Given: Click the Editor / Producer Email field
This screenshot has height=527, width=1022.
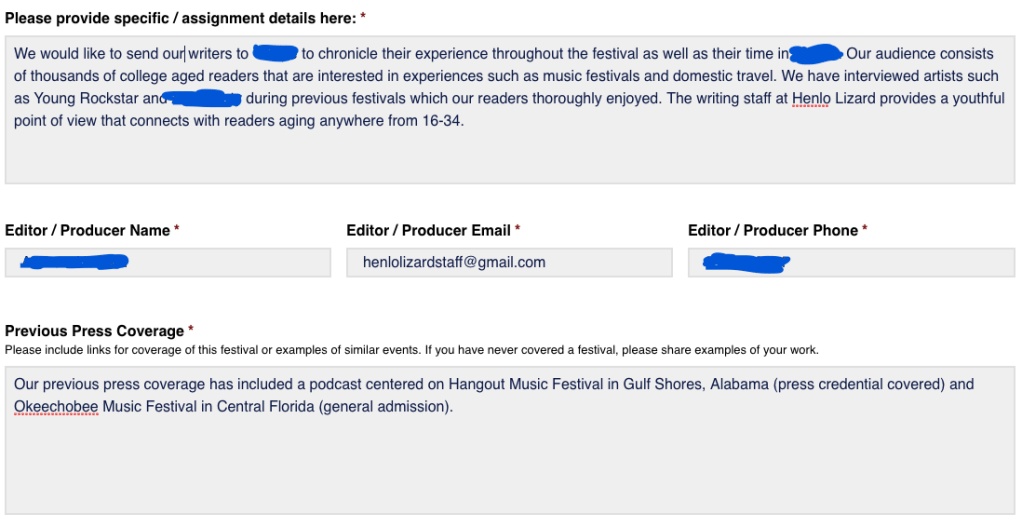Looking at the screenshot, I should pyautogui.click(x=509, y=263).
